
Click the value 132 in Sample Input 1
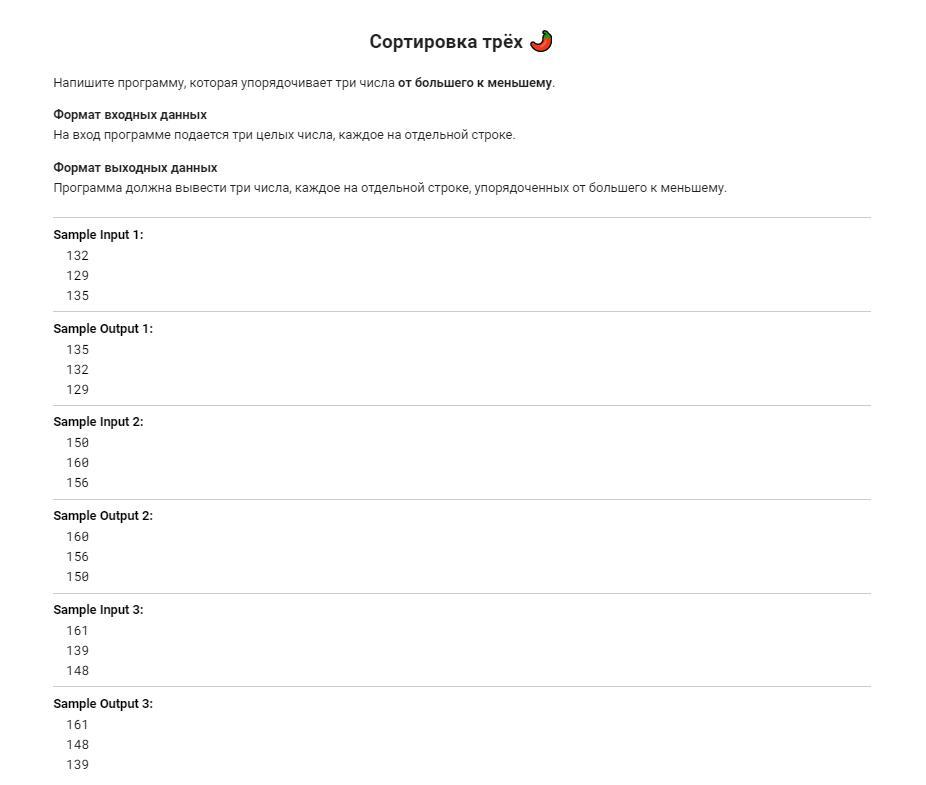(x=77, y=256)
